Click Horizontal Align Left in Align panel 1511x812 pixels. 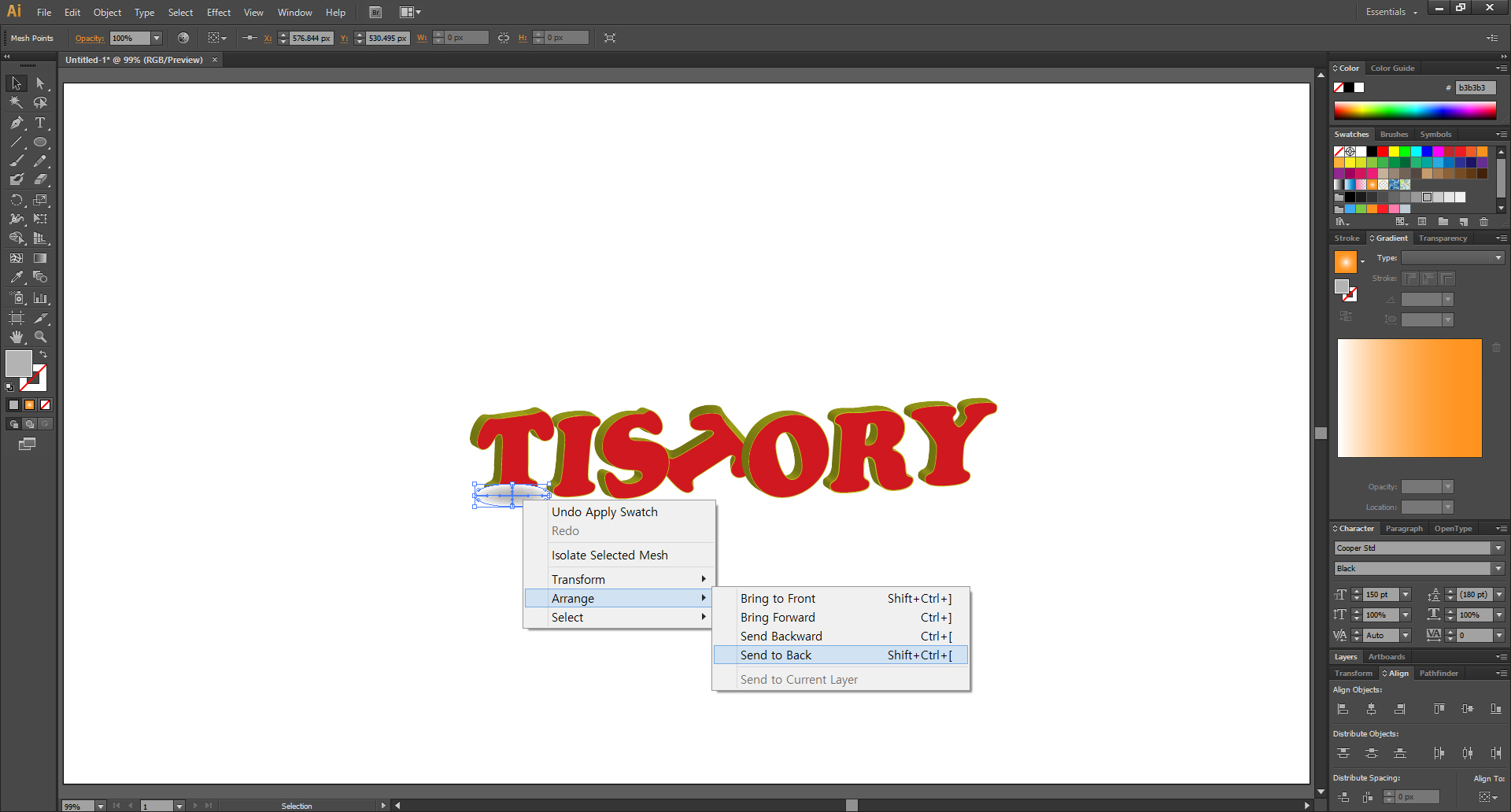1343,709
